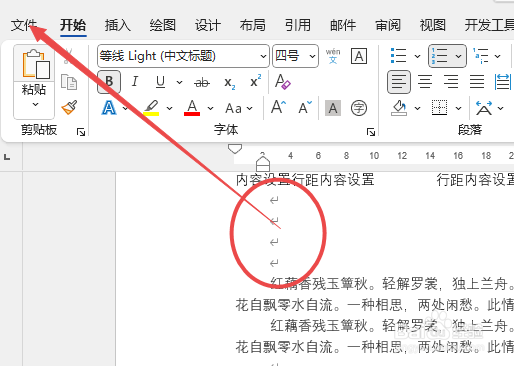This screenshot has height=366, width=514.
Task: Switch to the 设计 (Design) tab
Action: click(208, 25)
